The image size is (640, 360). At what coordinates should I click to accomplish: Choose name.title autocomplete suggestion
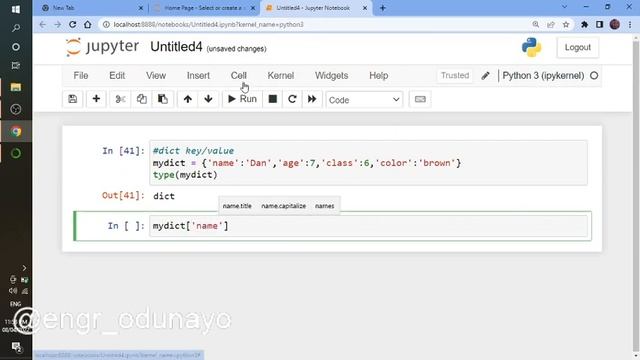click(237, 206)
